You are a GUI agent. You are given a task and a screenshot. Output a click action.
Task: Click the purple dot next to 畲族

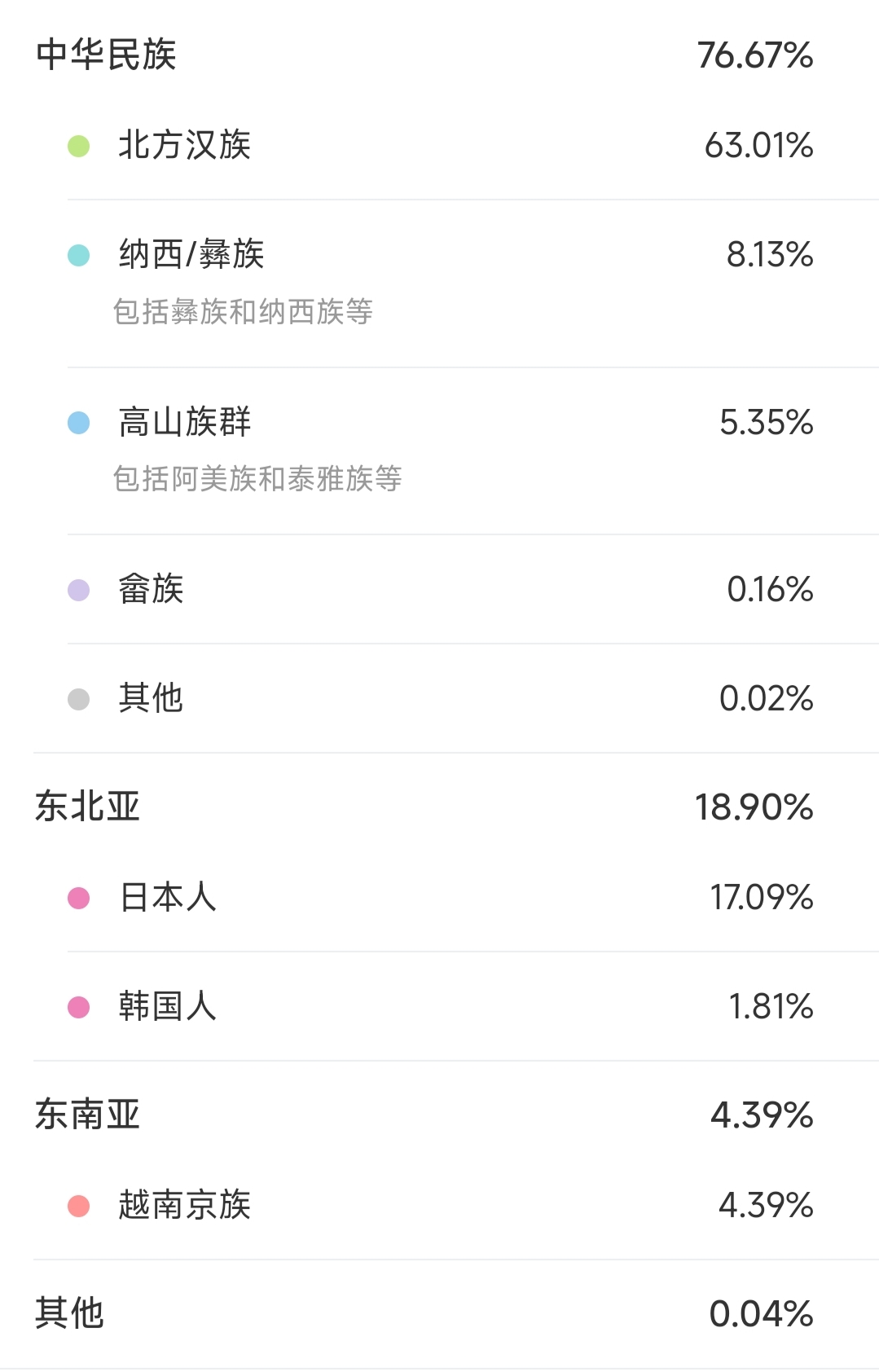[x=78, y=590]
